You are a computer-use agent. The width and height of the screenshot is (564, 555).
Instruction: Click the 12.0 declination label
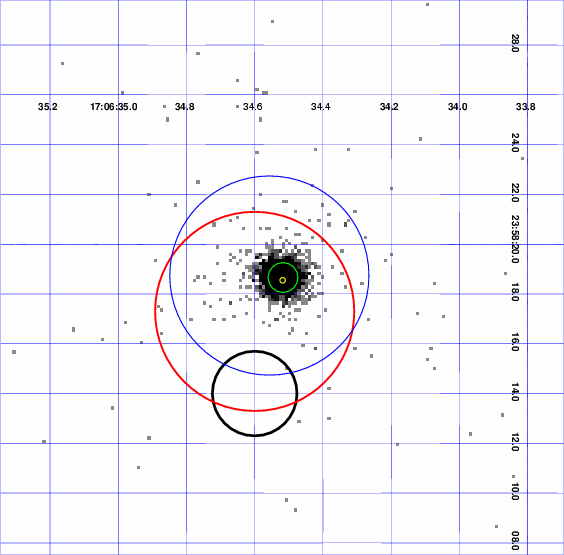click(515, 442)
